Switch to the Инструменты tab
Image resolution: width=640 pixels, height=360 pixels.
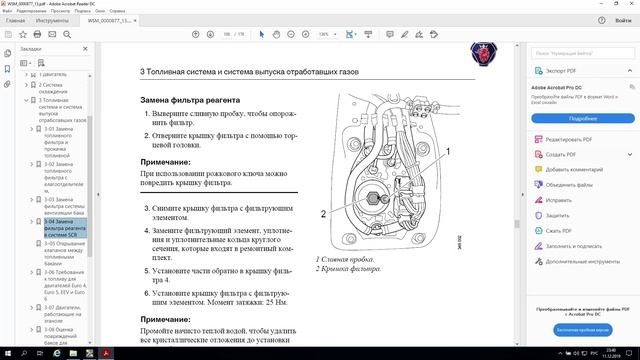[x=52, y=20]
